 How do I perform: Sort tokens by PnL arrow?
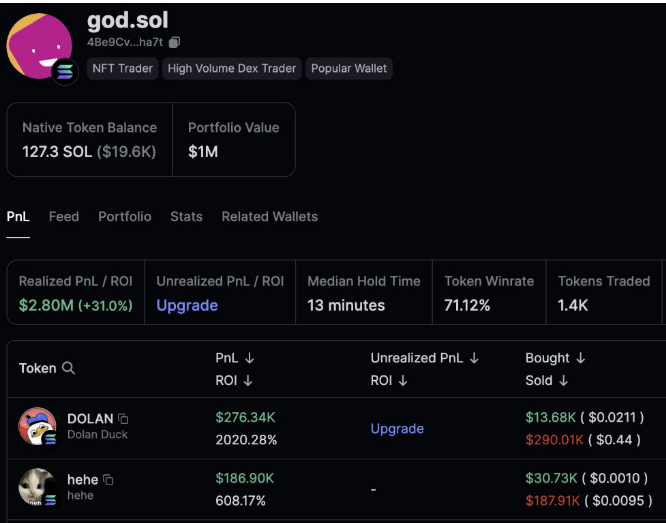click(248, 358)
